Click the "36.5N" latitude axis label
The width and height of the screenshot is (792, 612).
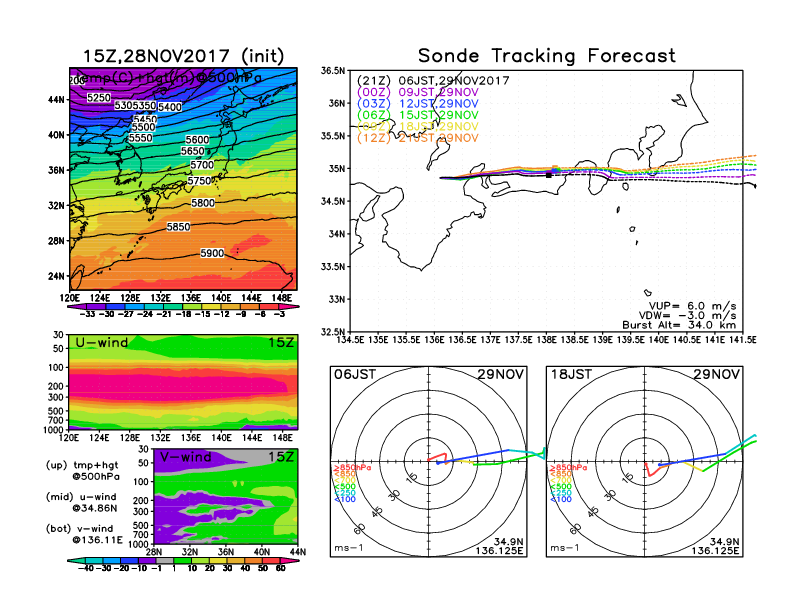[333, 71]
